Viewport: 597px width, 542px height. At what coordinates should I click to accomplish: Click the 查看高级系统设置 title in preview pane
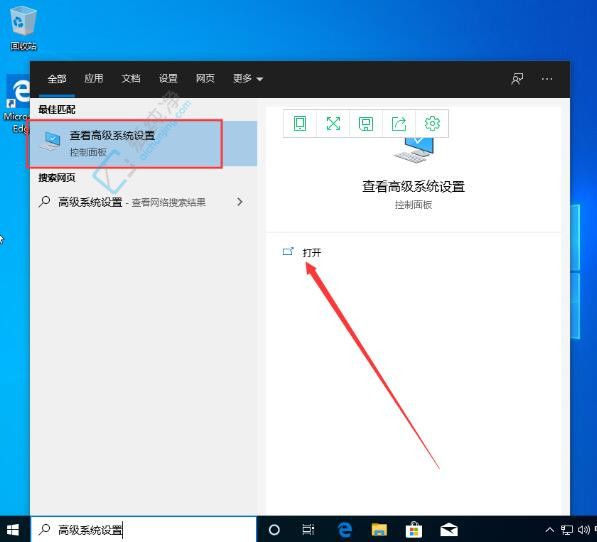click(413, 187)
